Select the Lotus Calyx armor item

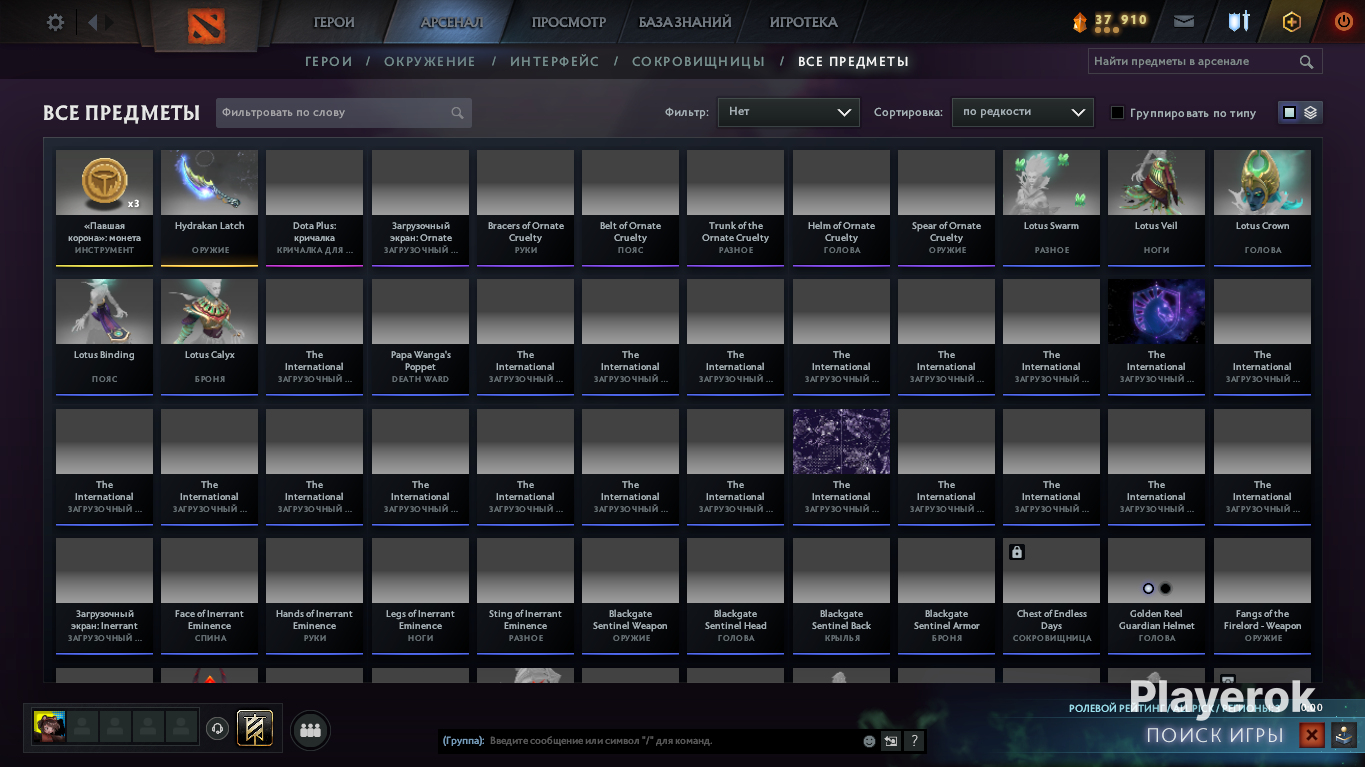(x=210, y=337)
